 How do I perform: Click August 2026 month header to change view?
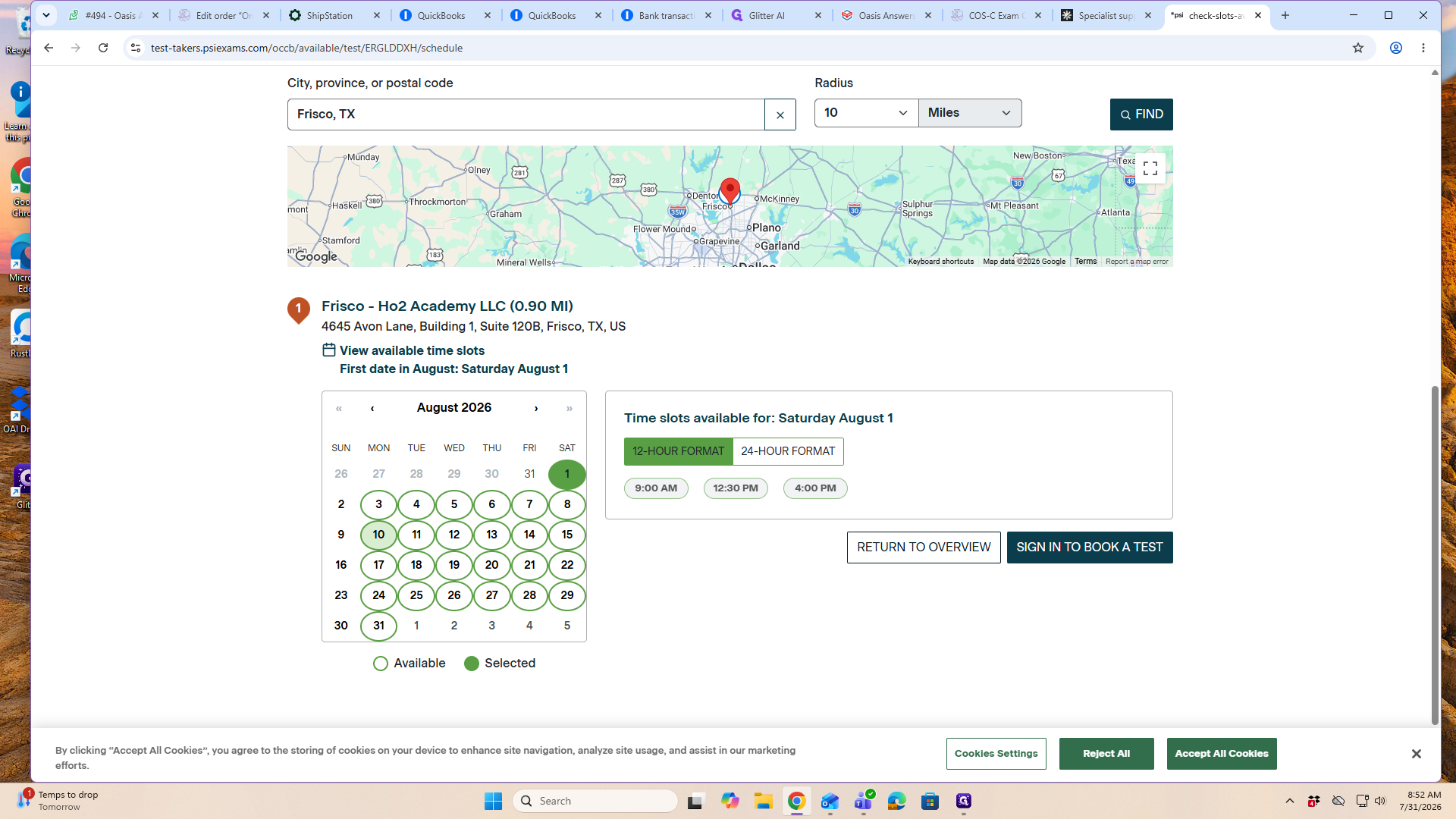pyautogui.click(x=454, y=408)
